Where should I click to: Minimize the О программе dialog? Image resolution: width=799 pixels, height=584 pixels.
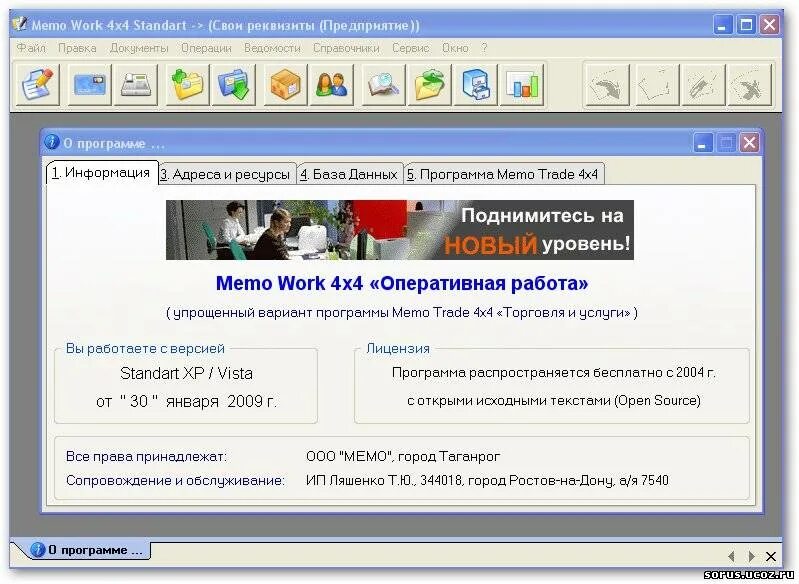coord(703,143)
